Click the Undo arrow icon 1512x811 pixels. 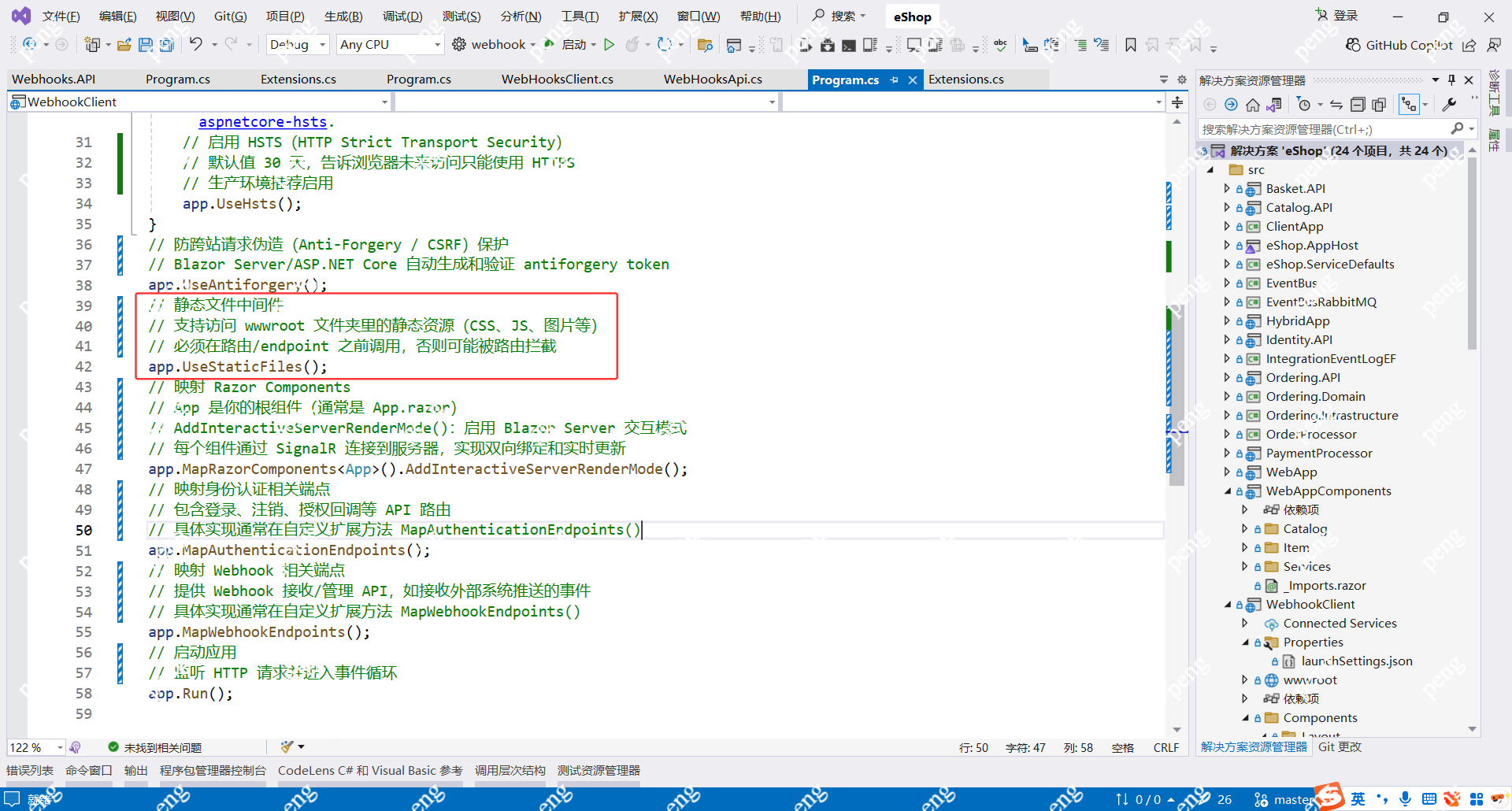[196, 44]
